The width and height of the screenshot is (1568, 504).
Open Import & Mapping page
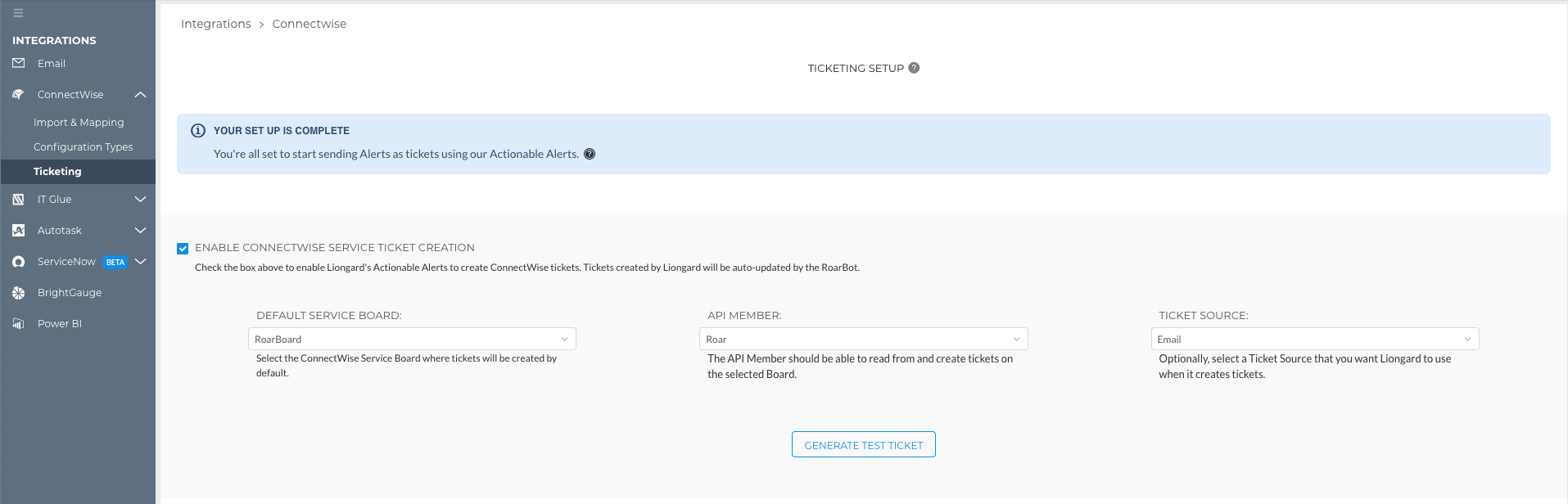coord(78,122)
